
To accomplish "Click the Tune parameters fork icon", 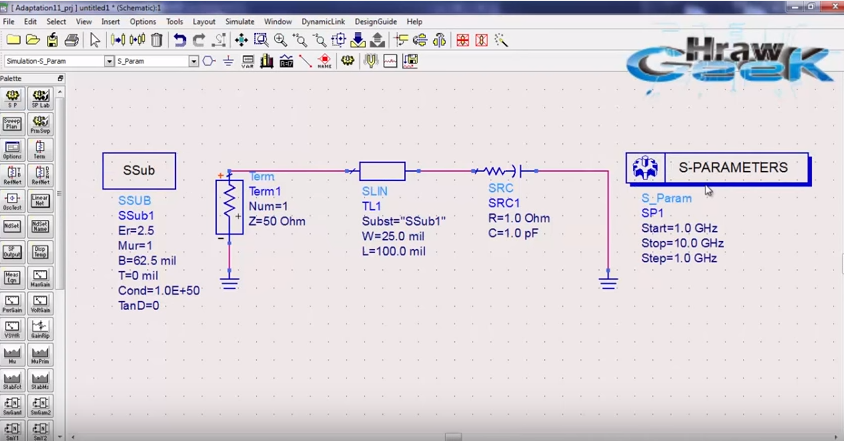I will pos(371,61).
